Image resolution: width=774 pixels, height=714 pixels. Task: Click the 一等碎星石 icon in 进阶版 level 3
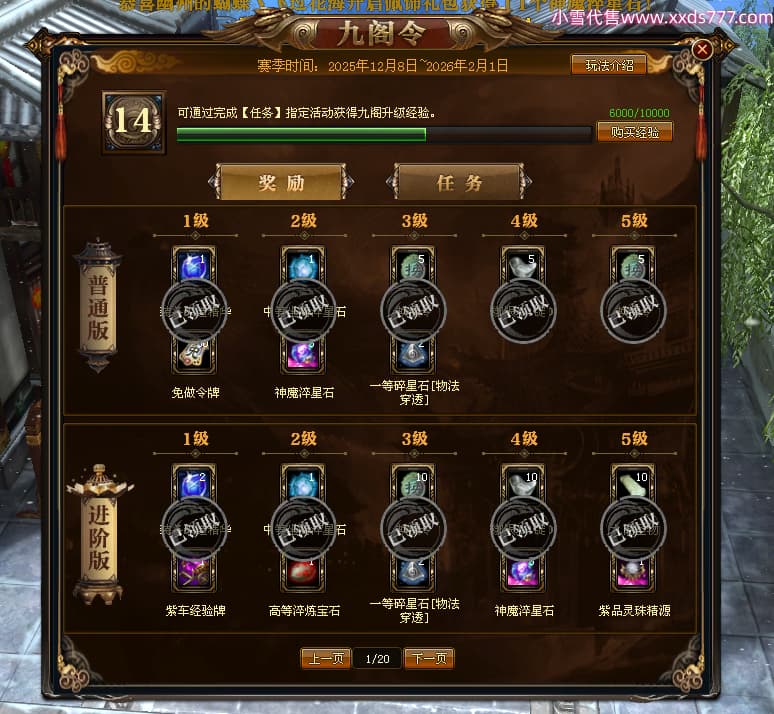tap(413, 573)
